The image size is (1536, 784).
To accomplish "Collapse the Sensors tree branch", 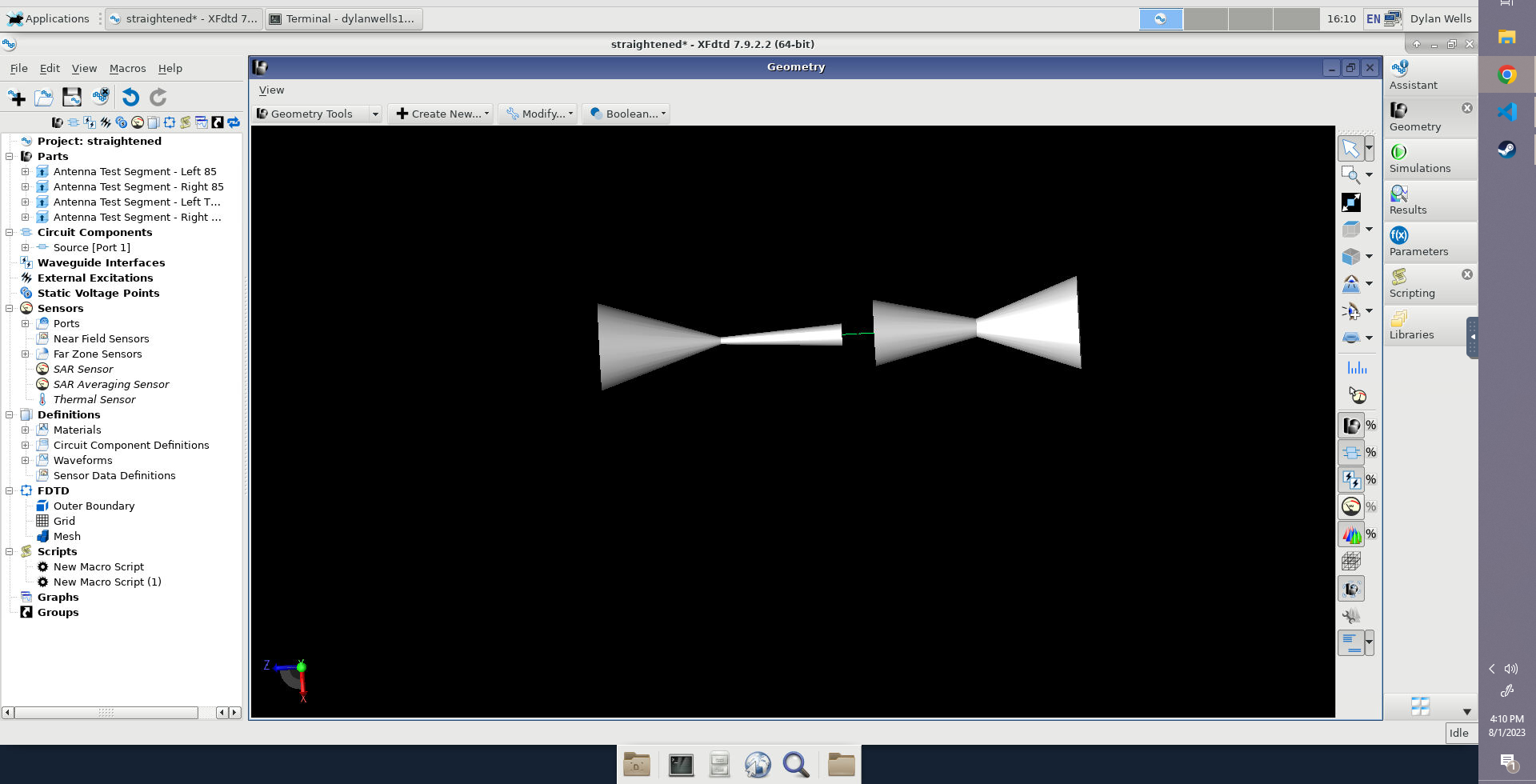I will (10, 309).
